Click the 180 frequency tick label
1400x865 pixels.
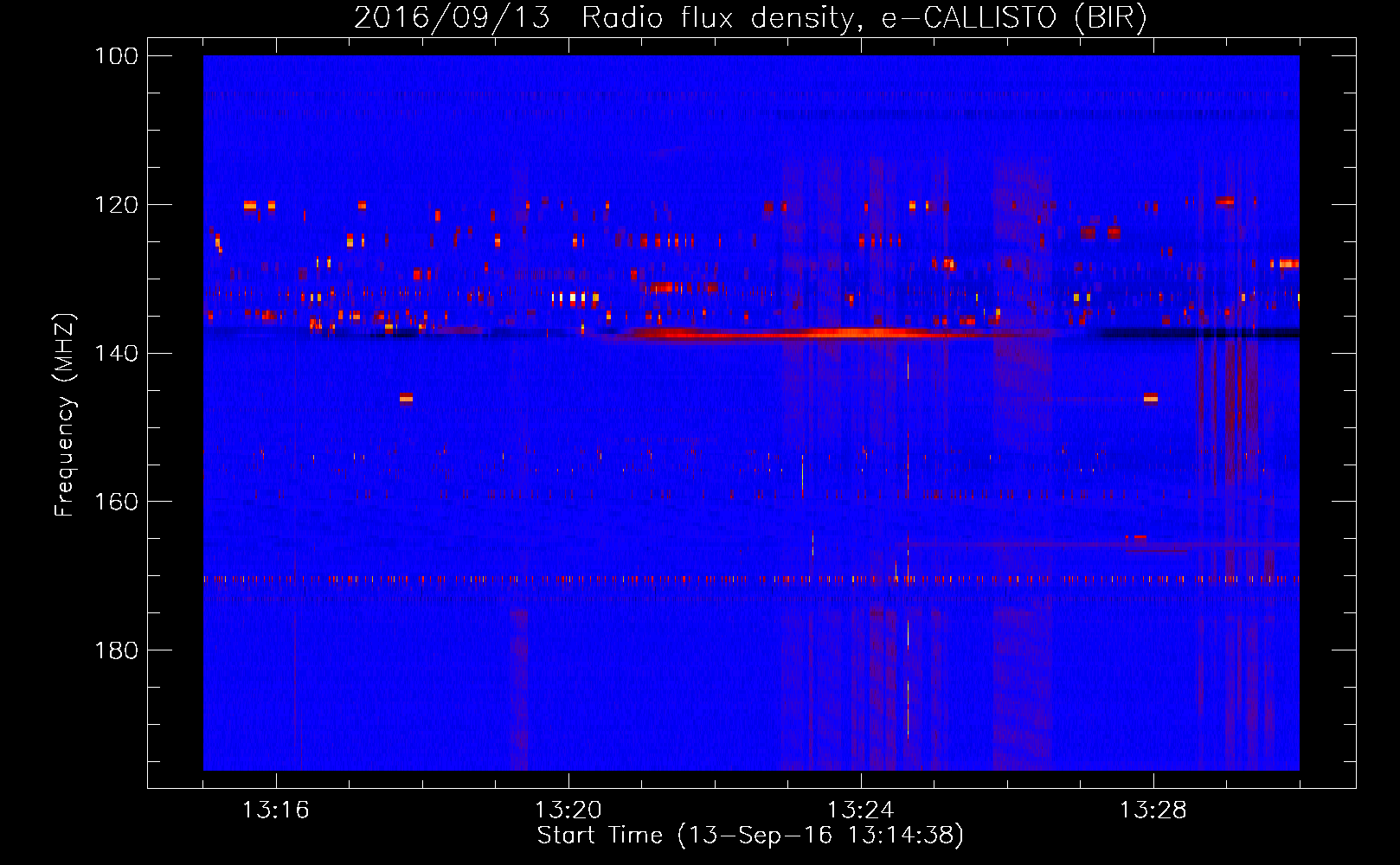118,650
